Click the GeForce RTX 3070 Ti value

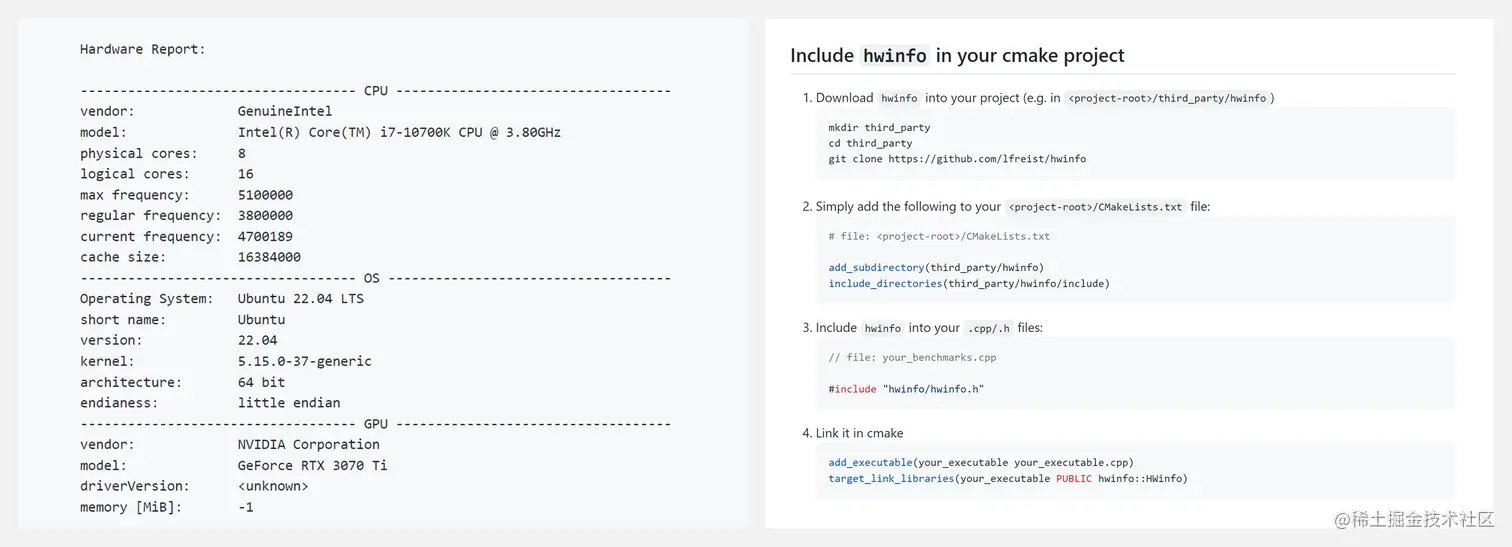(x=312, y=465)
